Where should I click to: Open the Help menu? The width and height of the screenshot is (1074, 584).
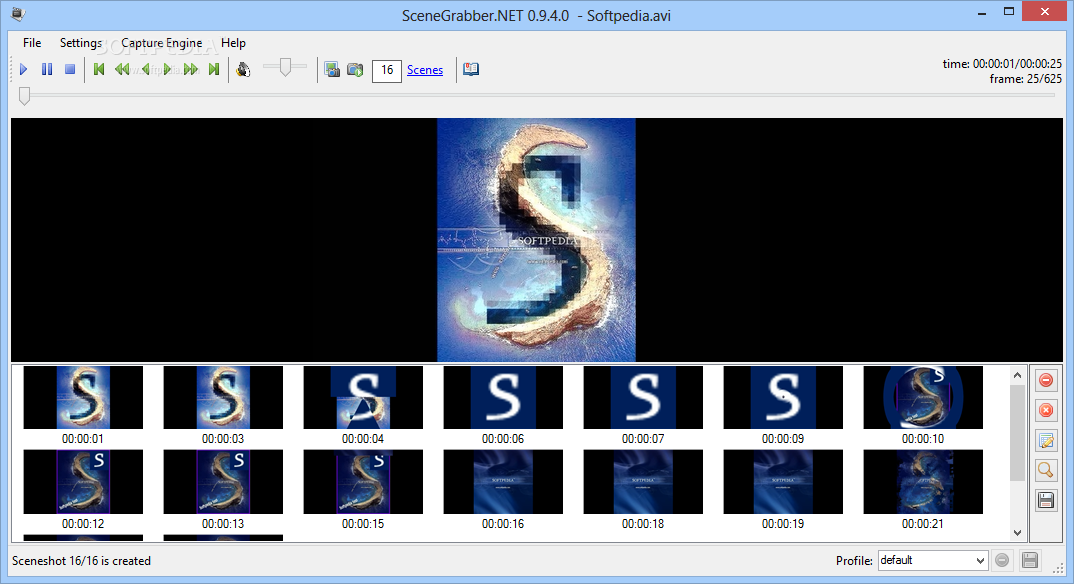[x=233, y=42]
